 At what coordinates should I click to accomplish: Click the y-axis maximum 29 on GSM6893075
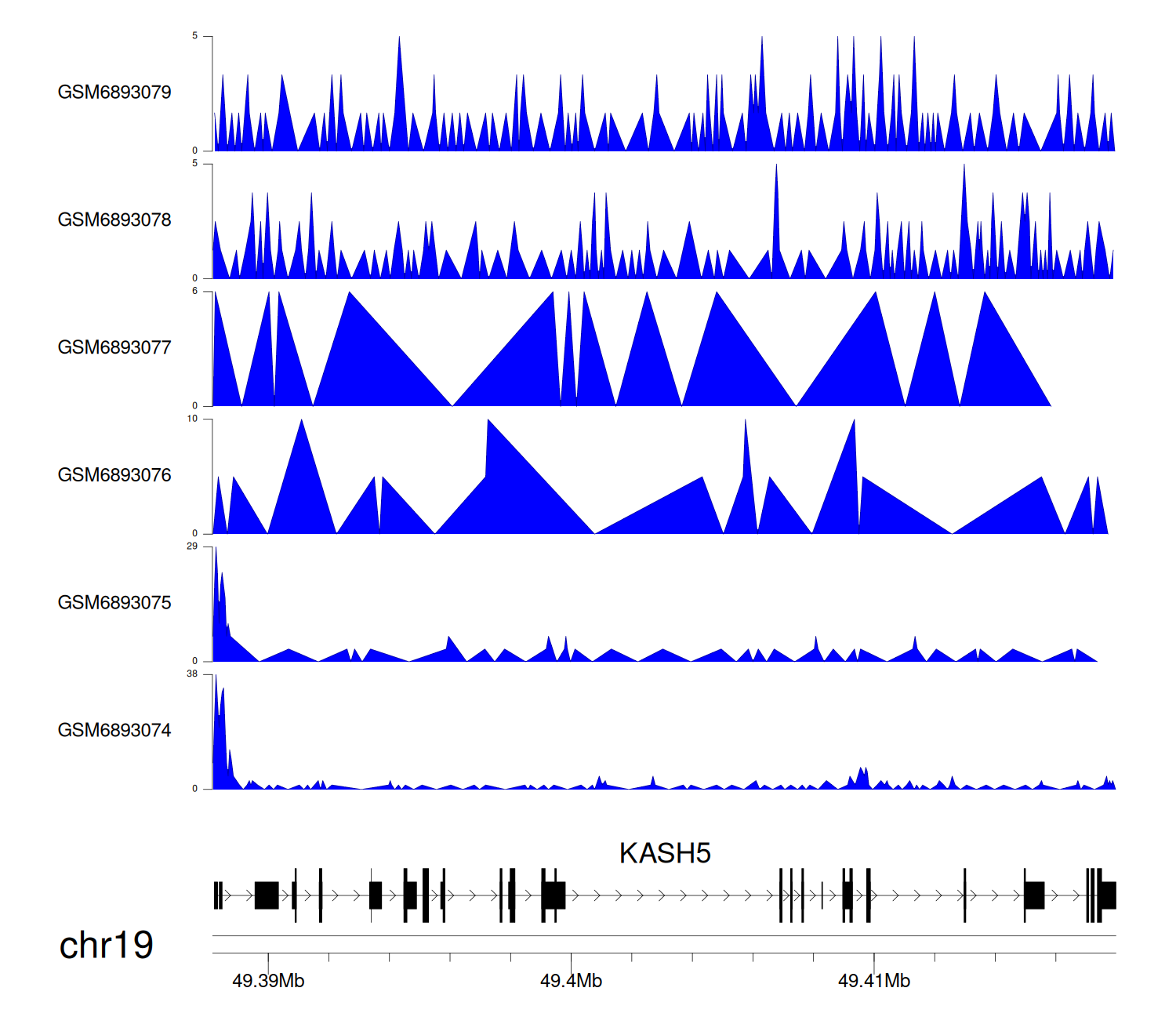(x=192, y=547)
